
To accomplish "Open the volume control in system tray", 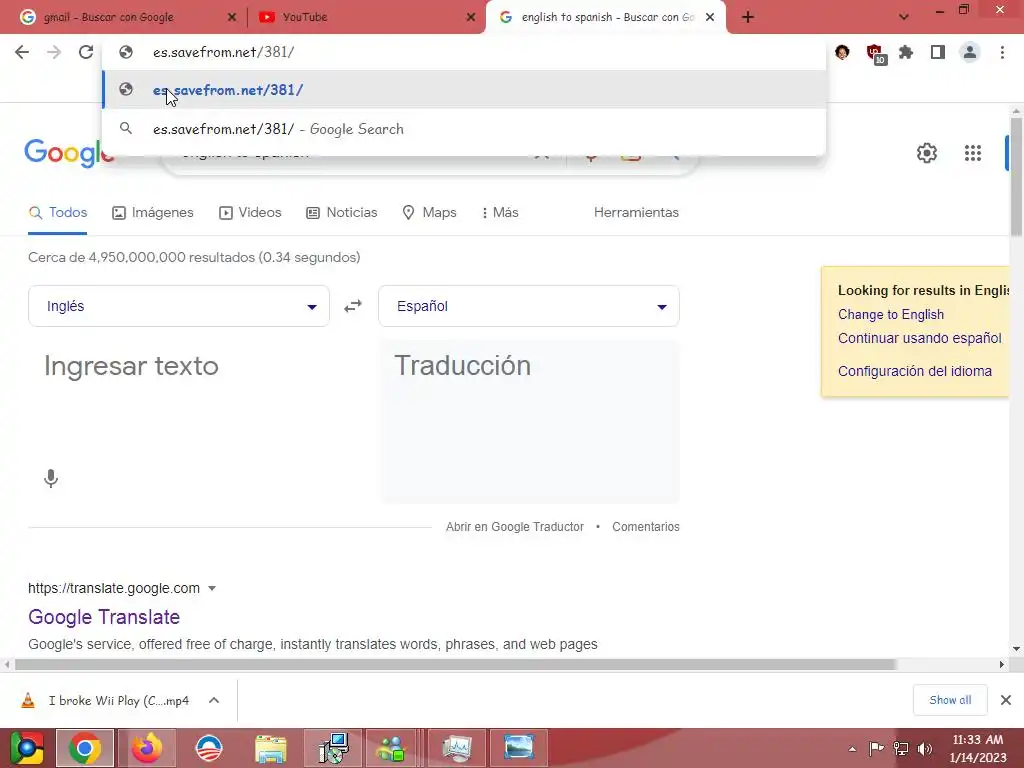I will tap(924, 748).
